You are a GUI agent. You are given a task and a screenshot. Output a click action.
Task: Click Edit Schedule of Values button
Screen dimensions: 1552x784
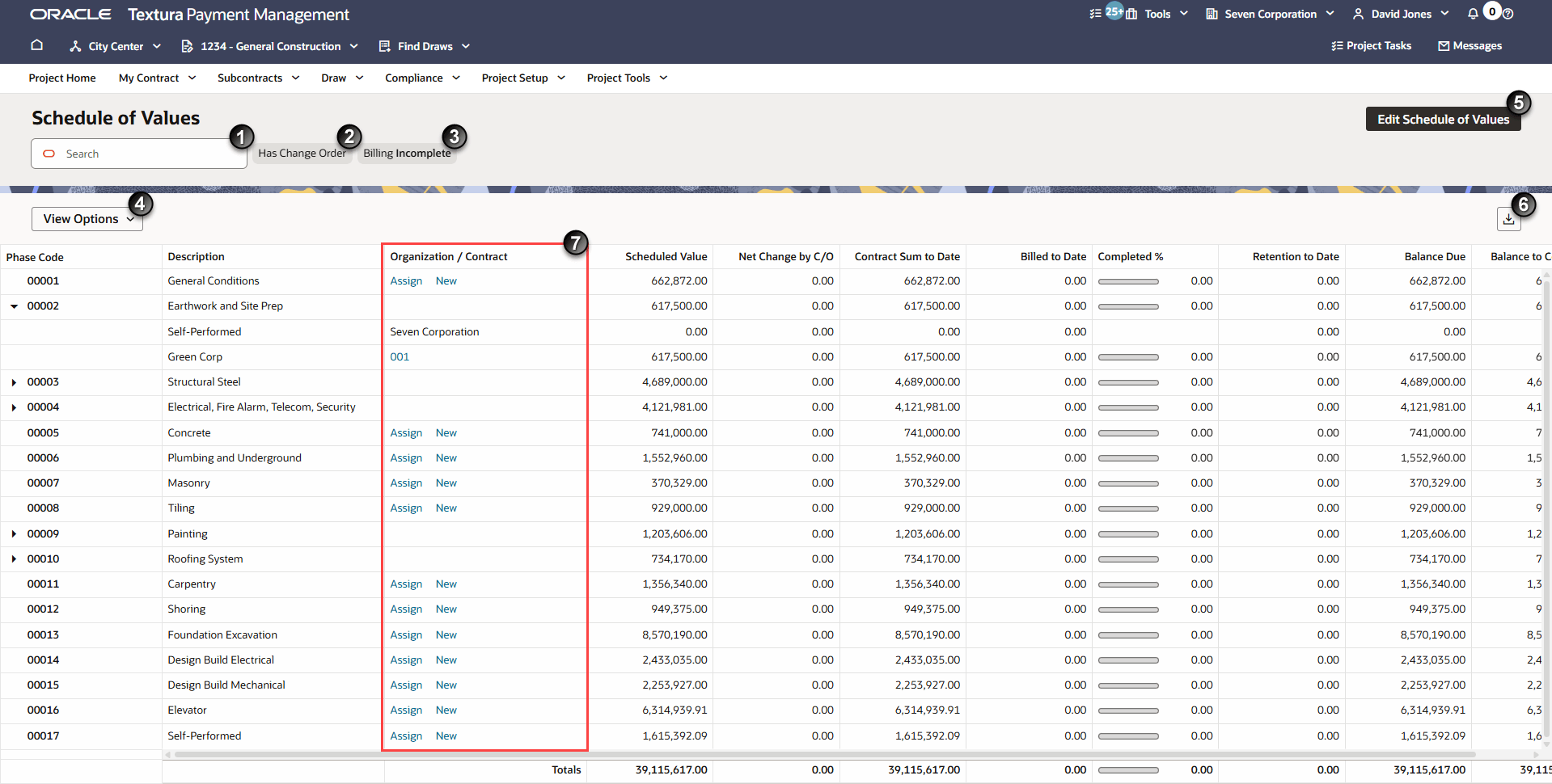click(x=1443, y=119)
